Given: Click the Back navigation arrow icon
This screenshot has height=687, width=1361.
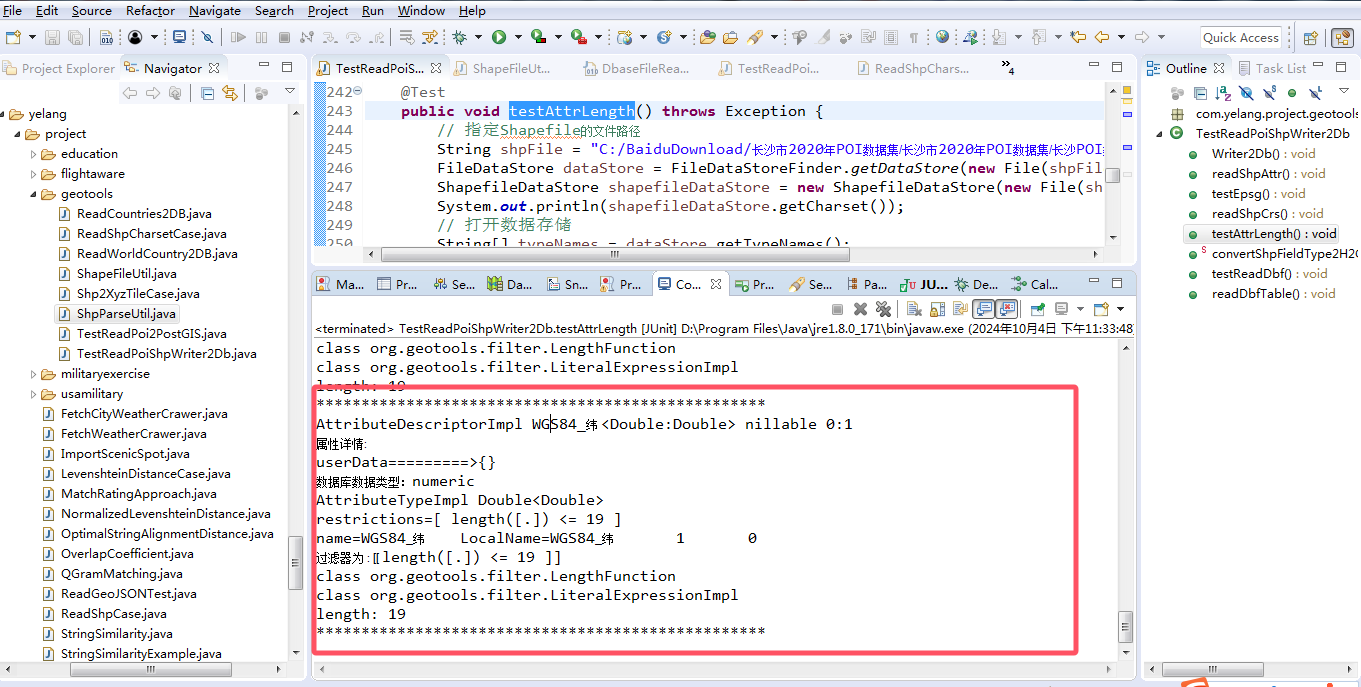Looking at the screenshot, I should (1103, 37).
